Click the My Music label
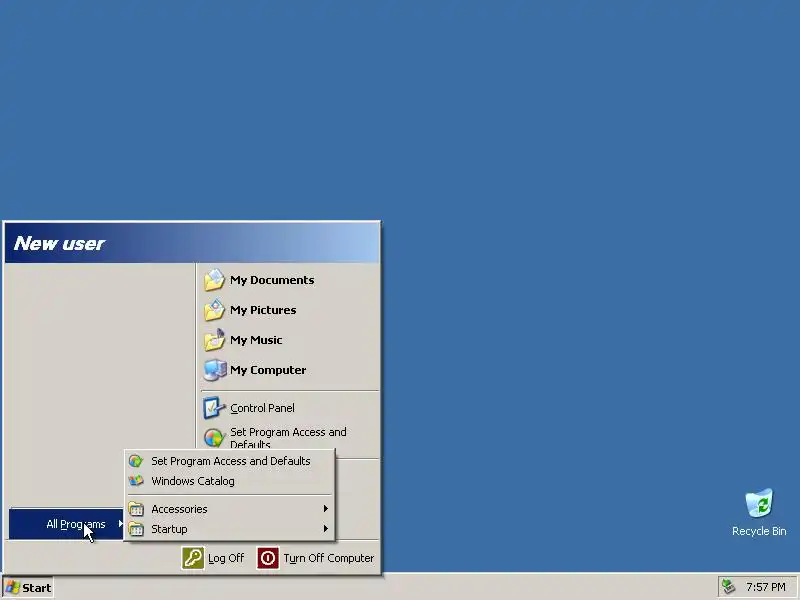 (x=256, y=340)
